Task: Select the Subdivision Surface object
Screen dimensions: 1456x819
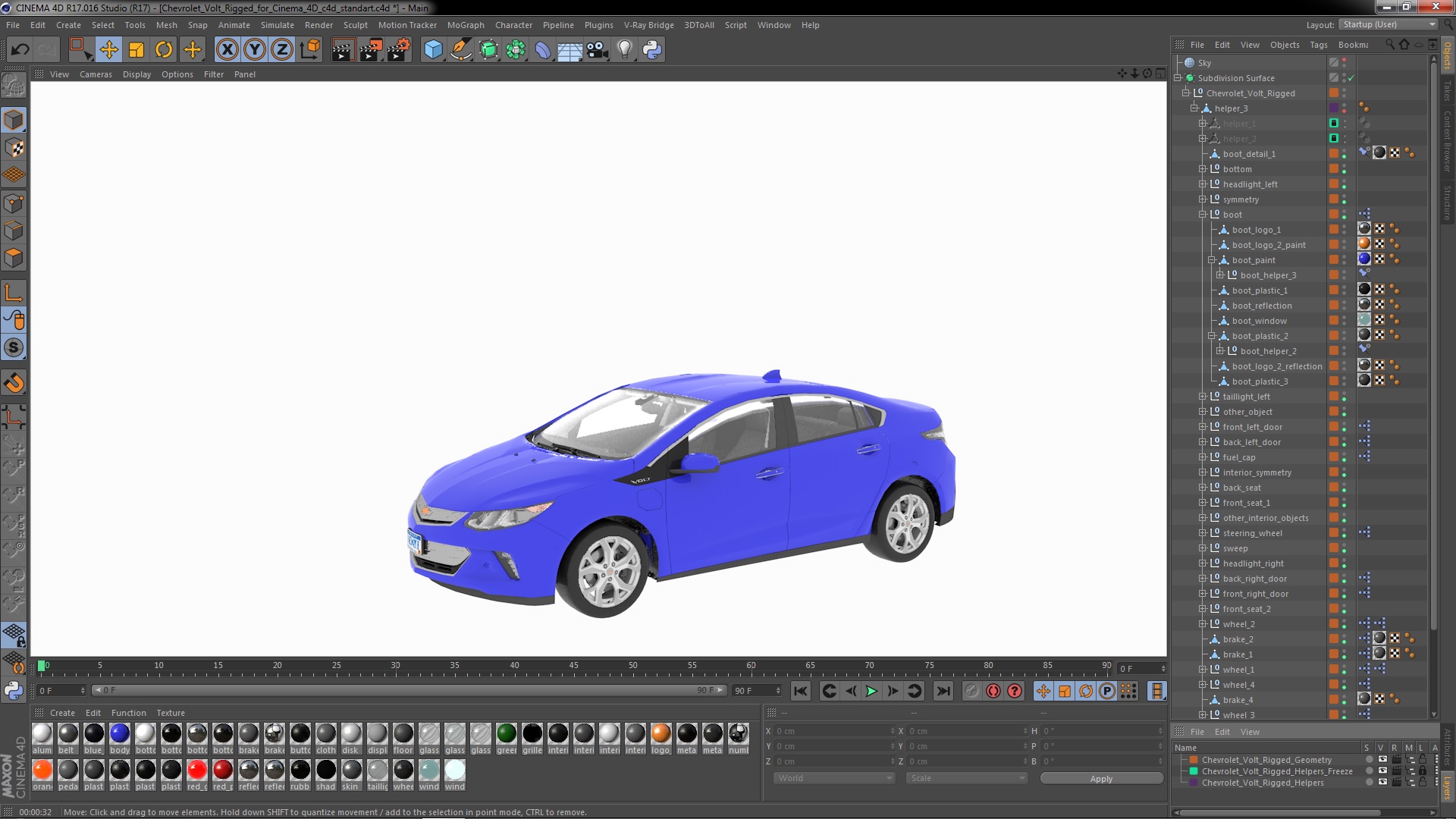Action: [x=1236, y=78]
